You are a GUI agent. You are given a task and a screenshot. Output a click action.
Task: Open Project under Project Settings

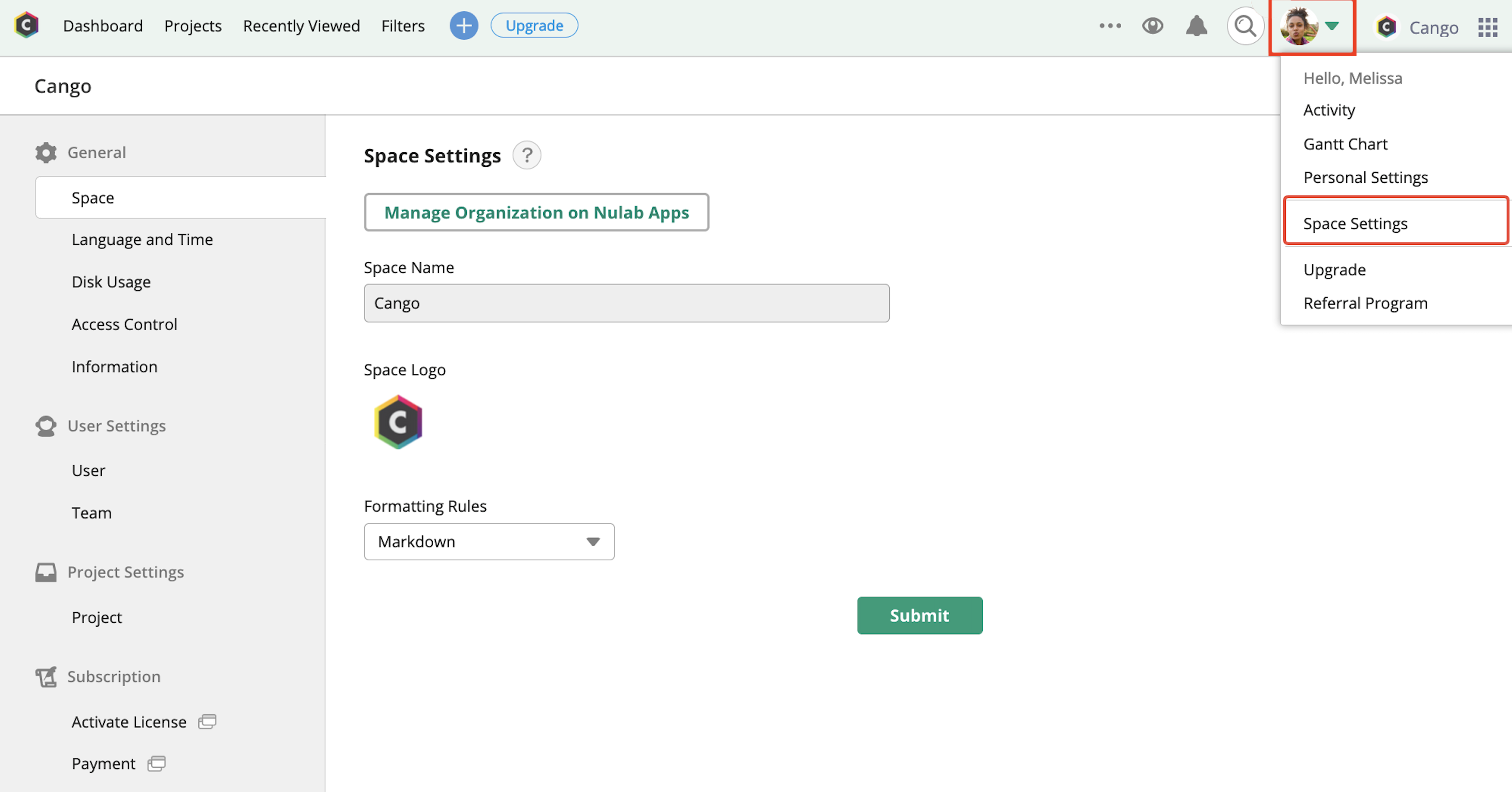[x=97, y=618]
